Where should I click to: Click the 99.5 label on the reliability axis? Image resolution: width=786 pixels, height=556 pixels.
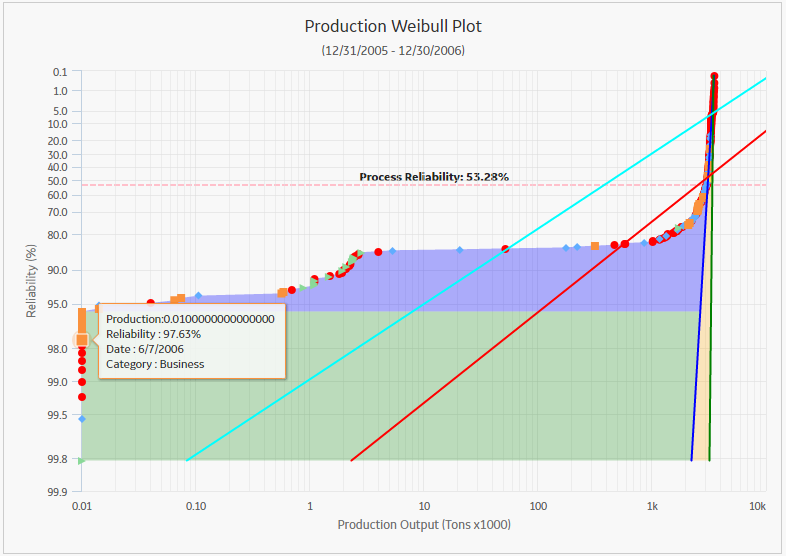coord(58,415)
